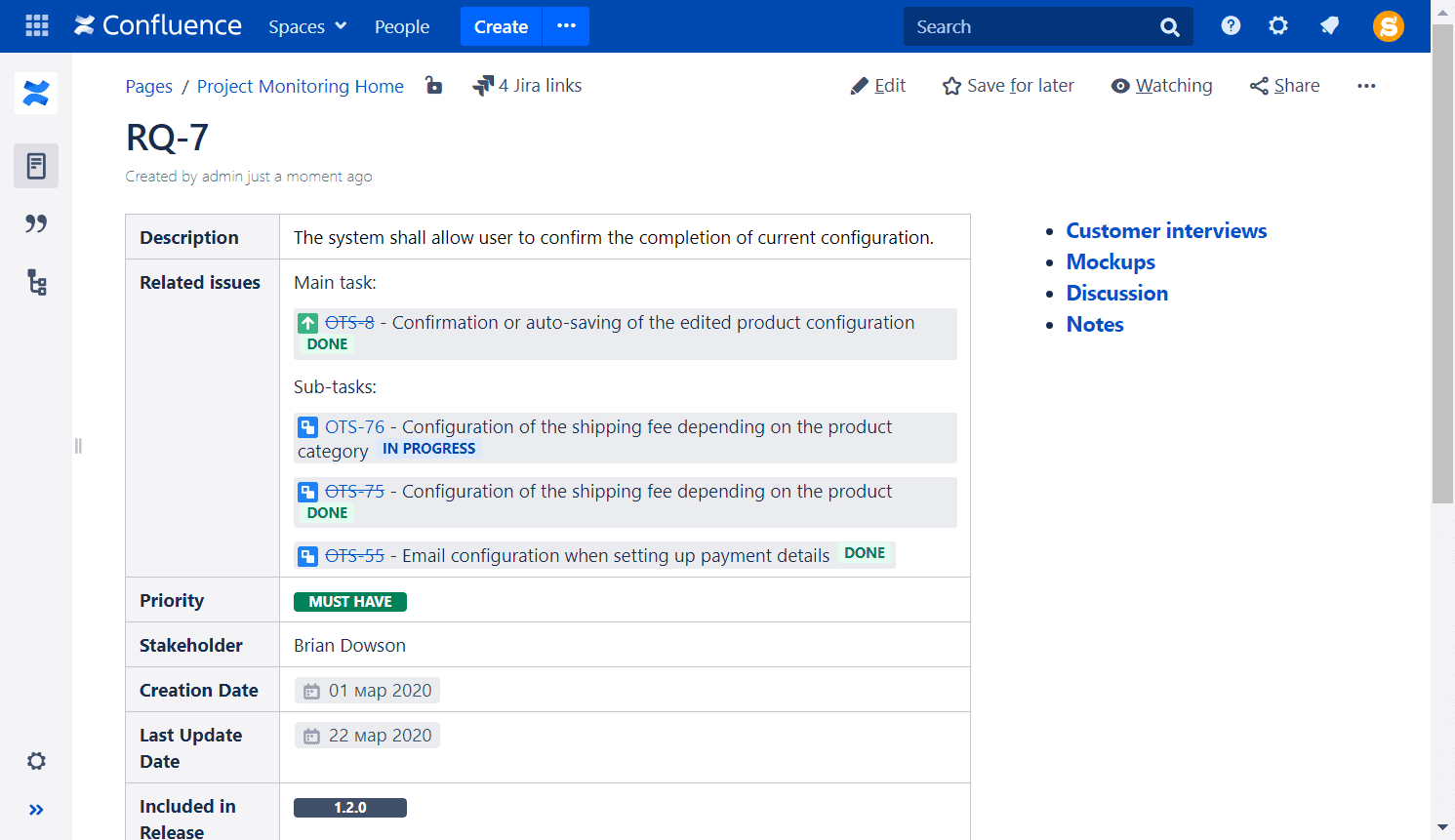
Task: Open the Confluence help question-mark icon
Action: click(1230, 26)
